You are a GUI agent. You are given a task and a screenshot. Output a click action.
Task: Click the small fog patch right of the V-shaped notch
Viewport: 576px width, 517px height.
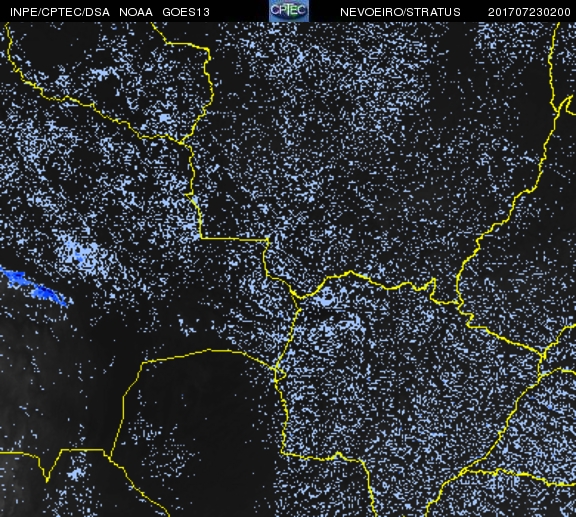pyautogui.click(x=76, y=474)
